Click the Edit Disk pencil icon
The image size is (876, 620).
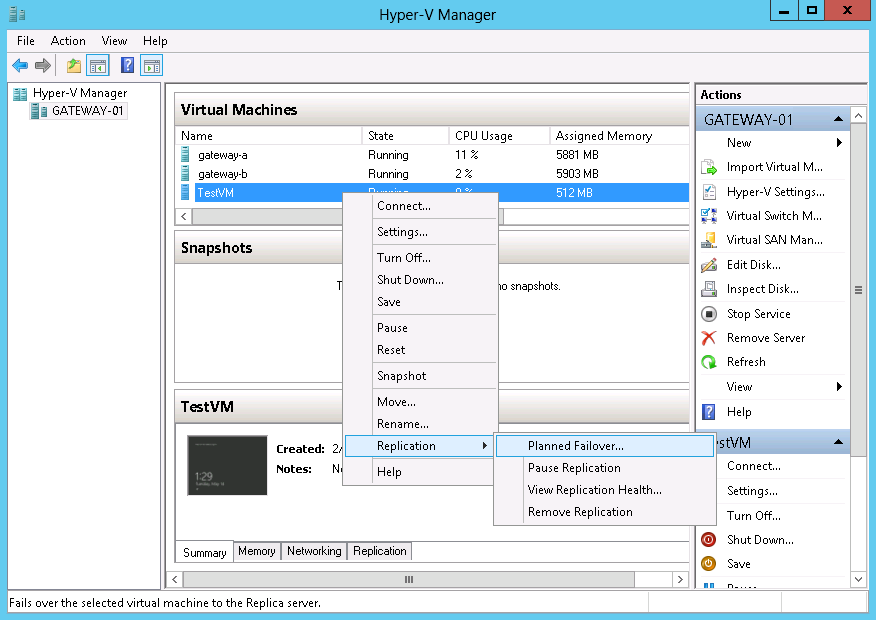coord(709,265)
